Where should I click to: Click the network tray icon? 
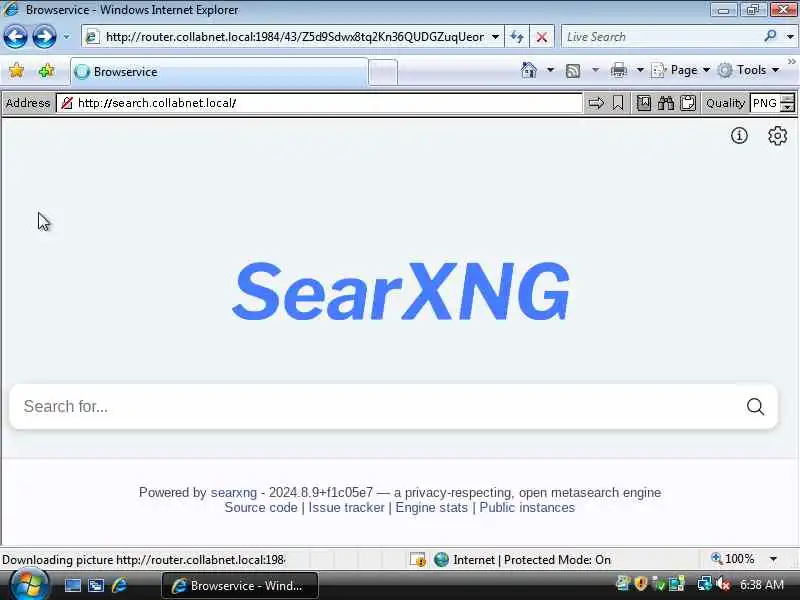(x=705, y=584)
